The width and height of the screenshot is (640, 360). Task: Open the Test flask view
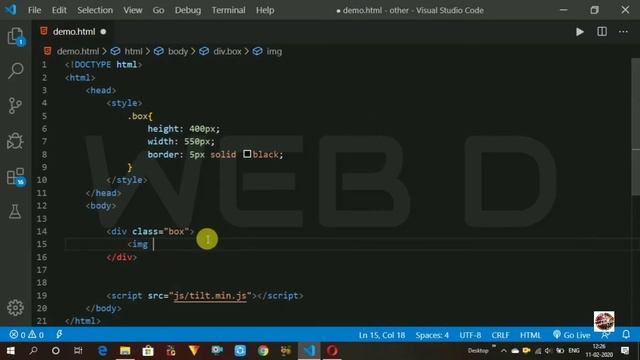click(x=16, y=211)
